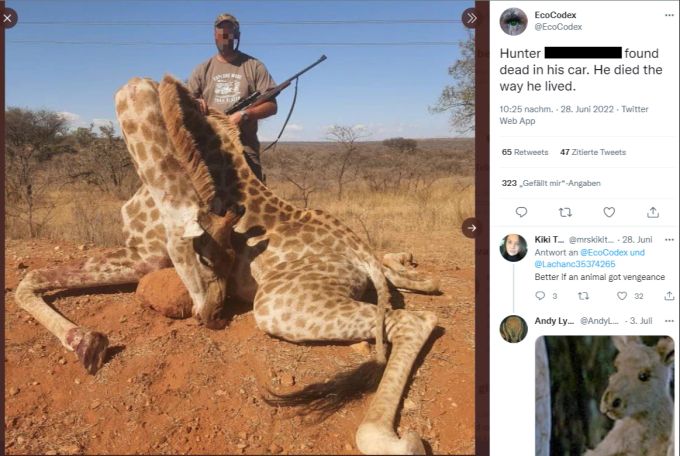Reply to the EcoCodex tweet
The image size is (680, 456).
(x=521, y=212)
